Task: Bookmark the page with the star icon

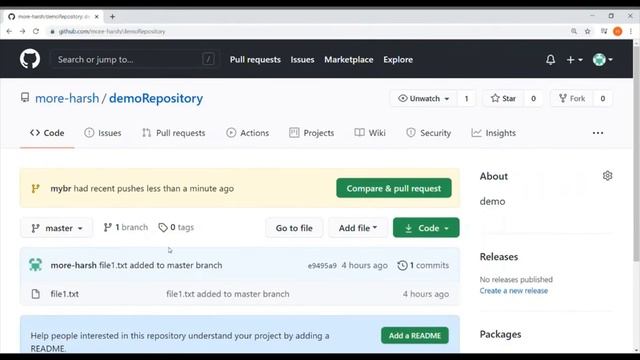Action: click(x=587, y=31)
